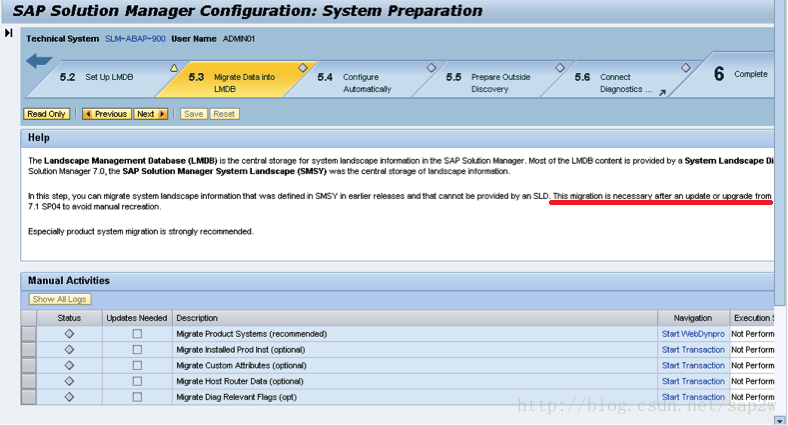This screenshot has width=788, height=425.
Task: Click status diamond for Migrate Installed Prod Inst
Action: 69,350
